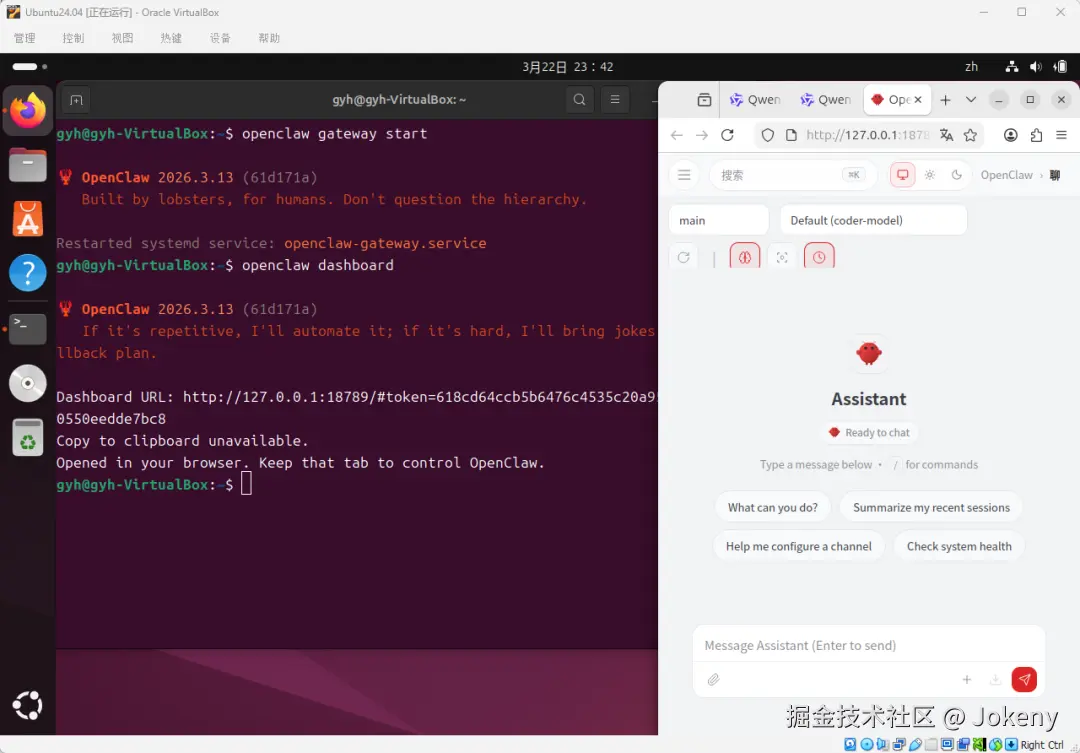Open the 控制 menu in VirtualBox
This screenshot has height=753, width=1080.
[x=74, y=38]
